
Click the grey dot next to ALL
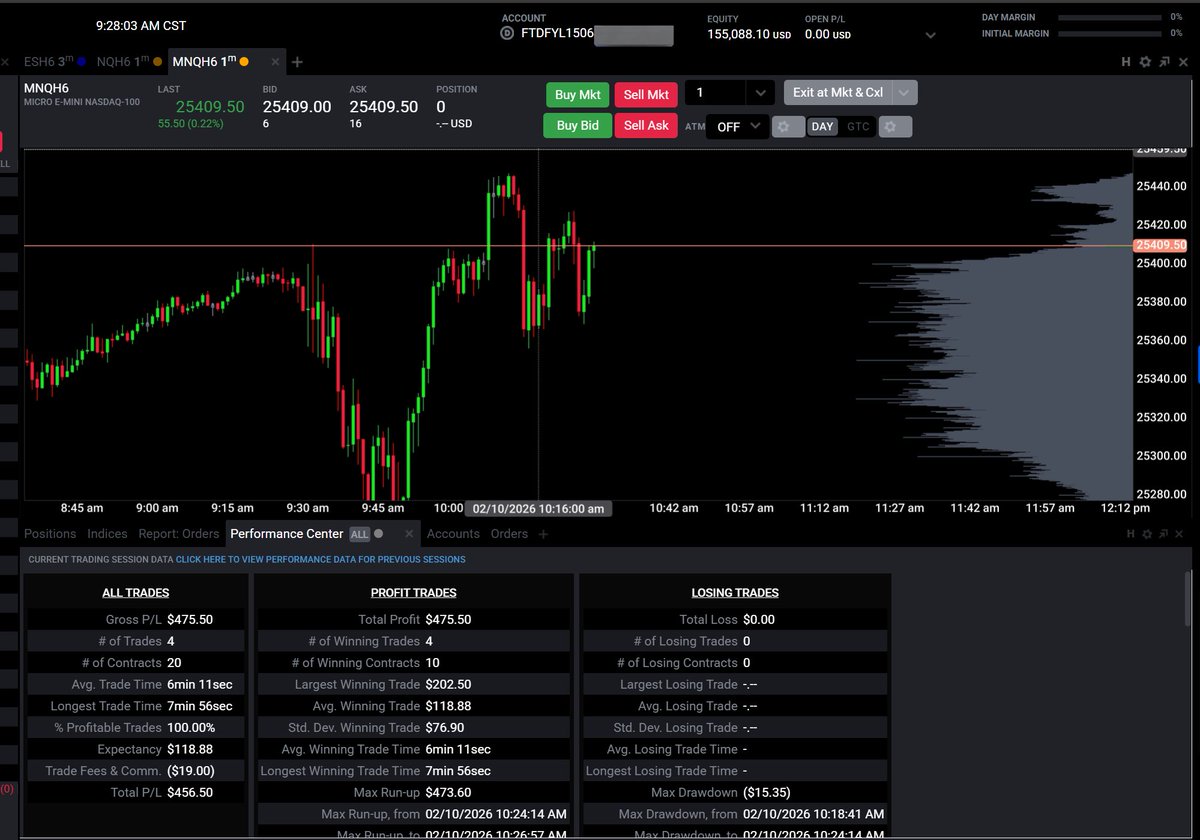coord(379,534)
